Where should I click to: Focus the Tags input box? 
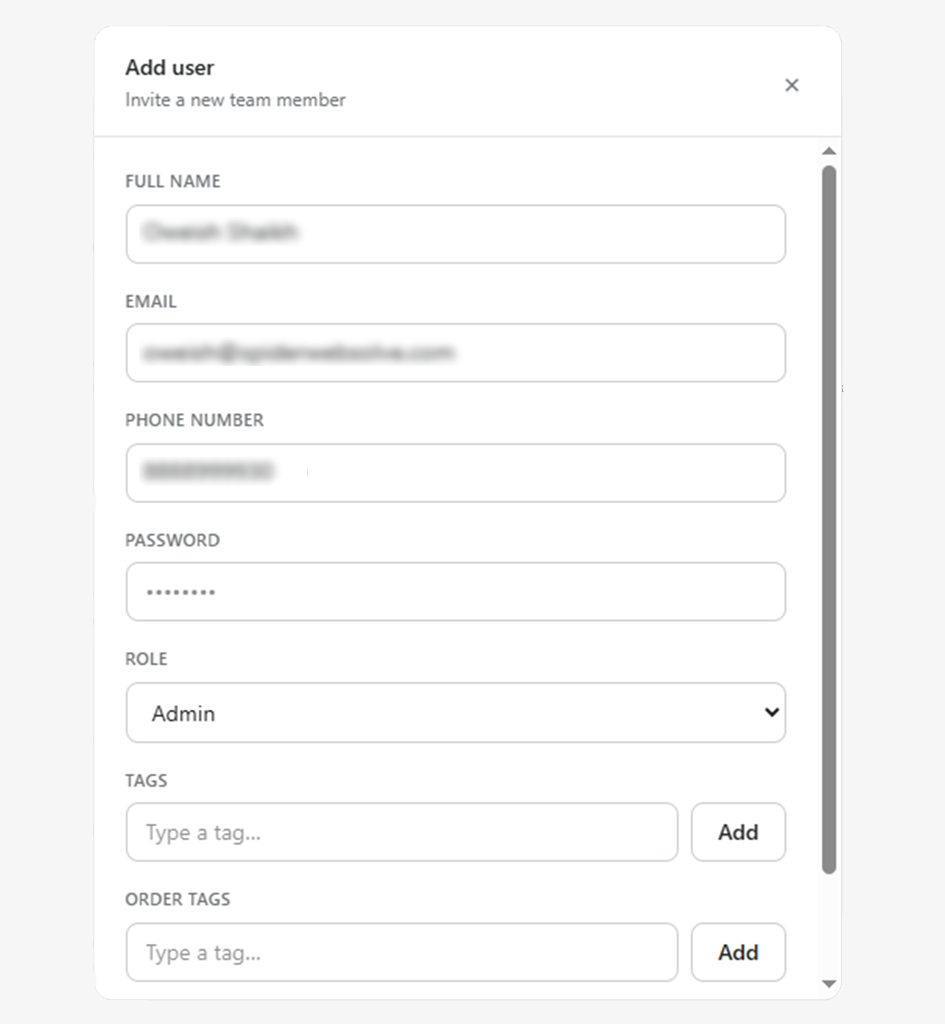coord(402,832)
